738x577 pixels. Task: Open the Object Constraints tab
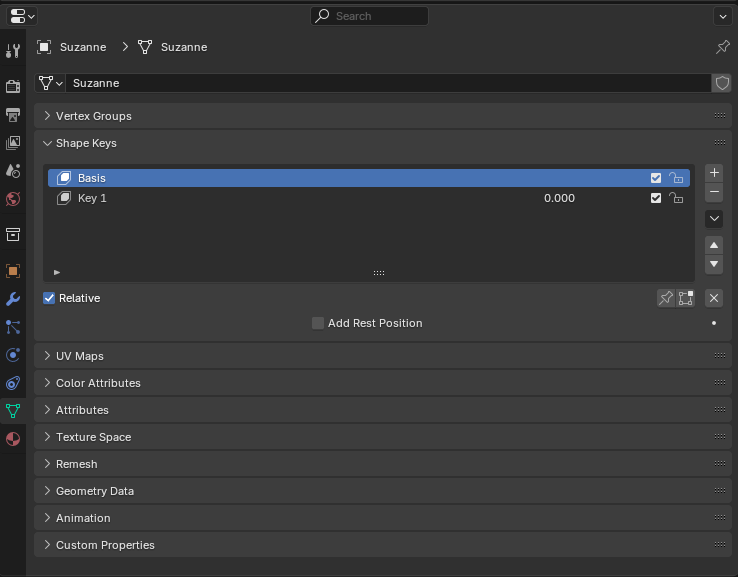pos(13,383)
